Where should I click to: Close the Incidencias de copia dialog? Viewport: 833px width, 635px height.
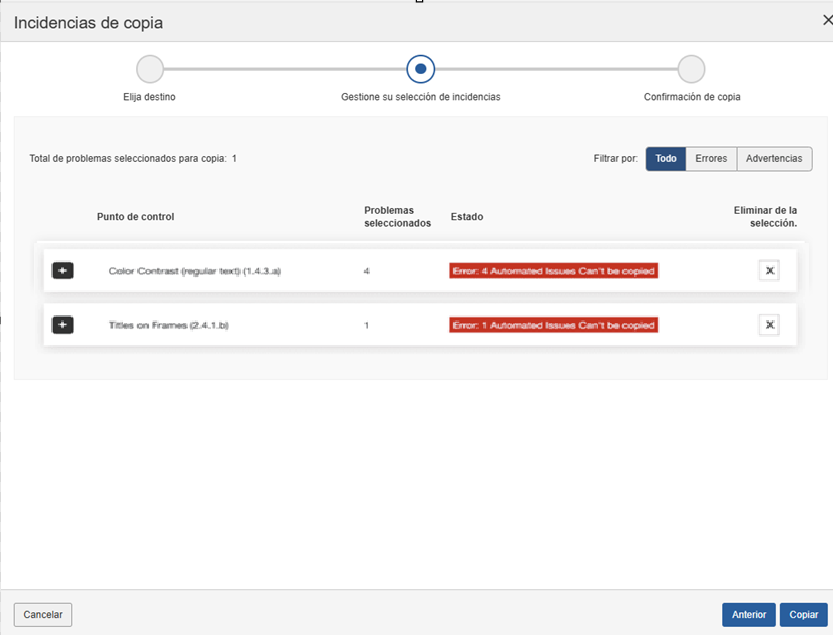[824, 20]
